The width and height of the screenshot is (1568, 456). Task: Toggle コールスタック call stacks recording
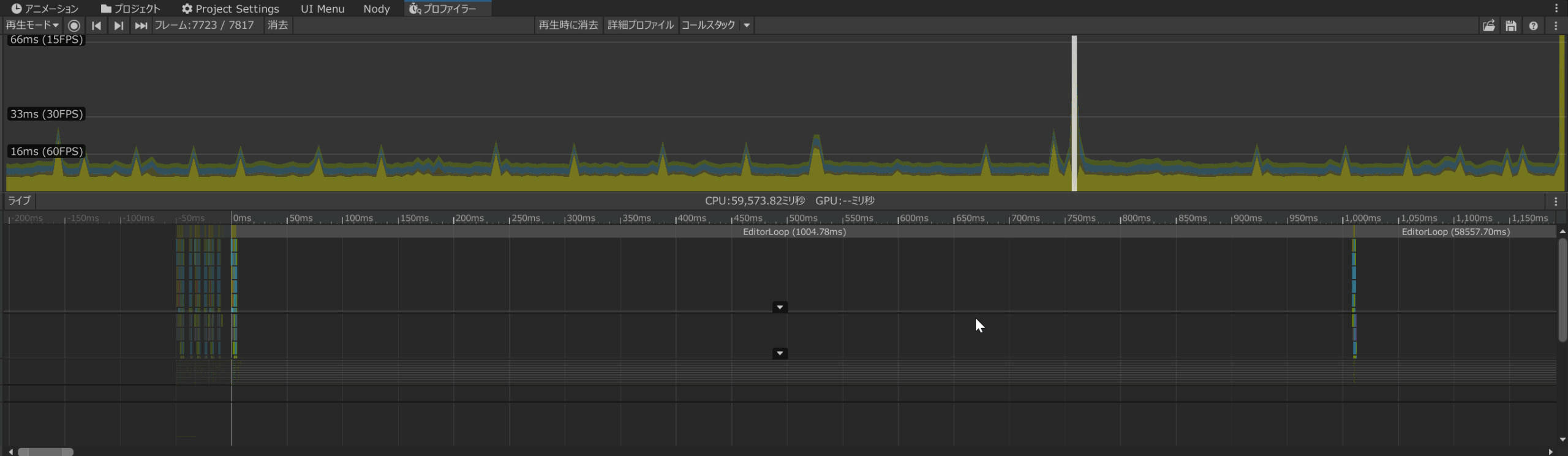point(708,25)
